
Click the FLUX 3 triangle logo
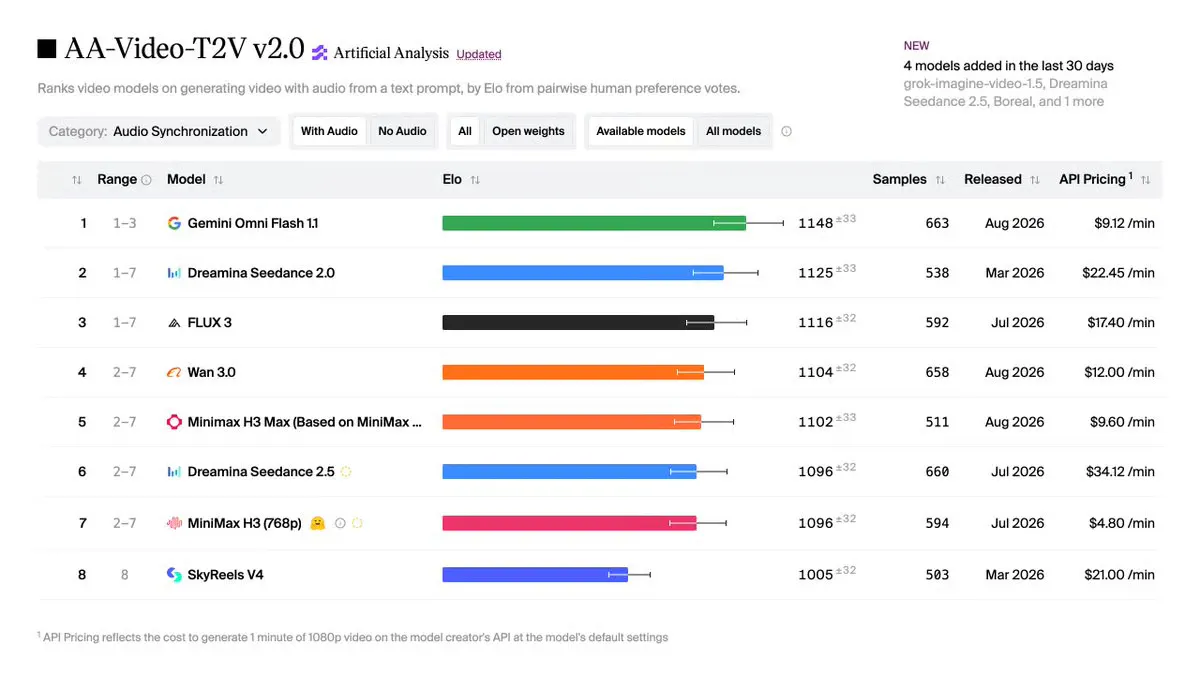[x=174, y=323]
